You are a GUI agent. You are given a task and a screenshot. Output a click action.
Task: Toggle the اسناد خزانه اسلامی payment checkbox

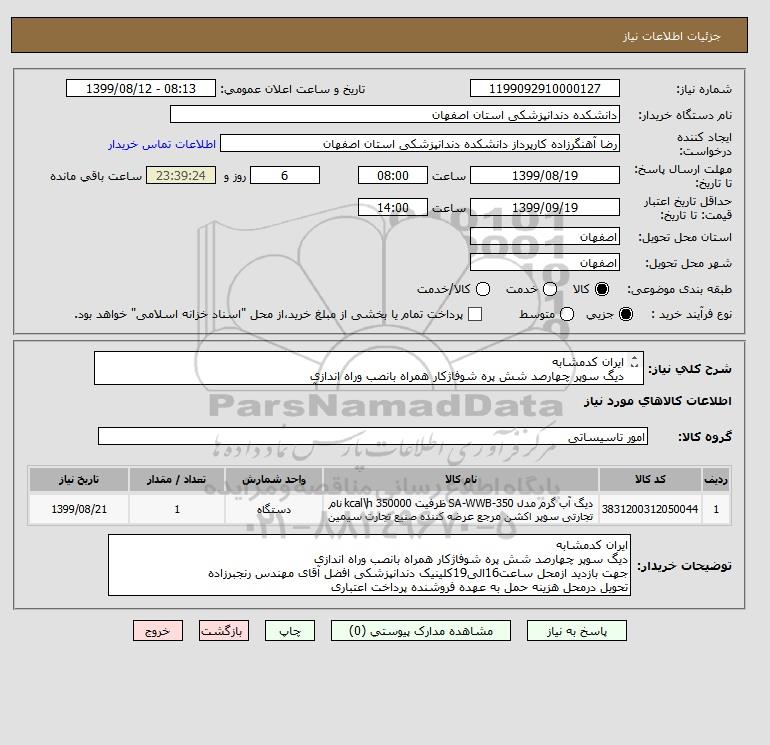(475, 314)
